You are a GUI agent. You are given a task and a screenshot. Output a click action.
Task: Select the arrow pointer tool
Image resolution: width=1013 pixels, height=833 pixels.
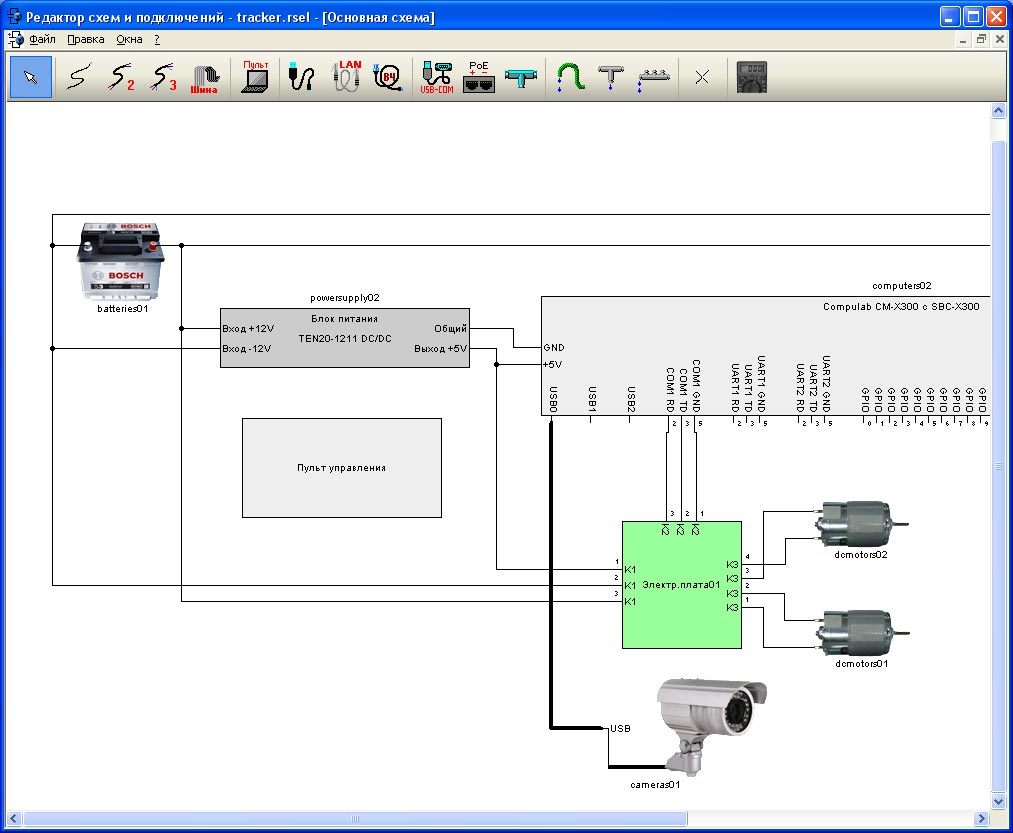coord(30,77)
